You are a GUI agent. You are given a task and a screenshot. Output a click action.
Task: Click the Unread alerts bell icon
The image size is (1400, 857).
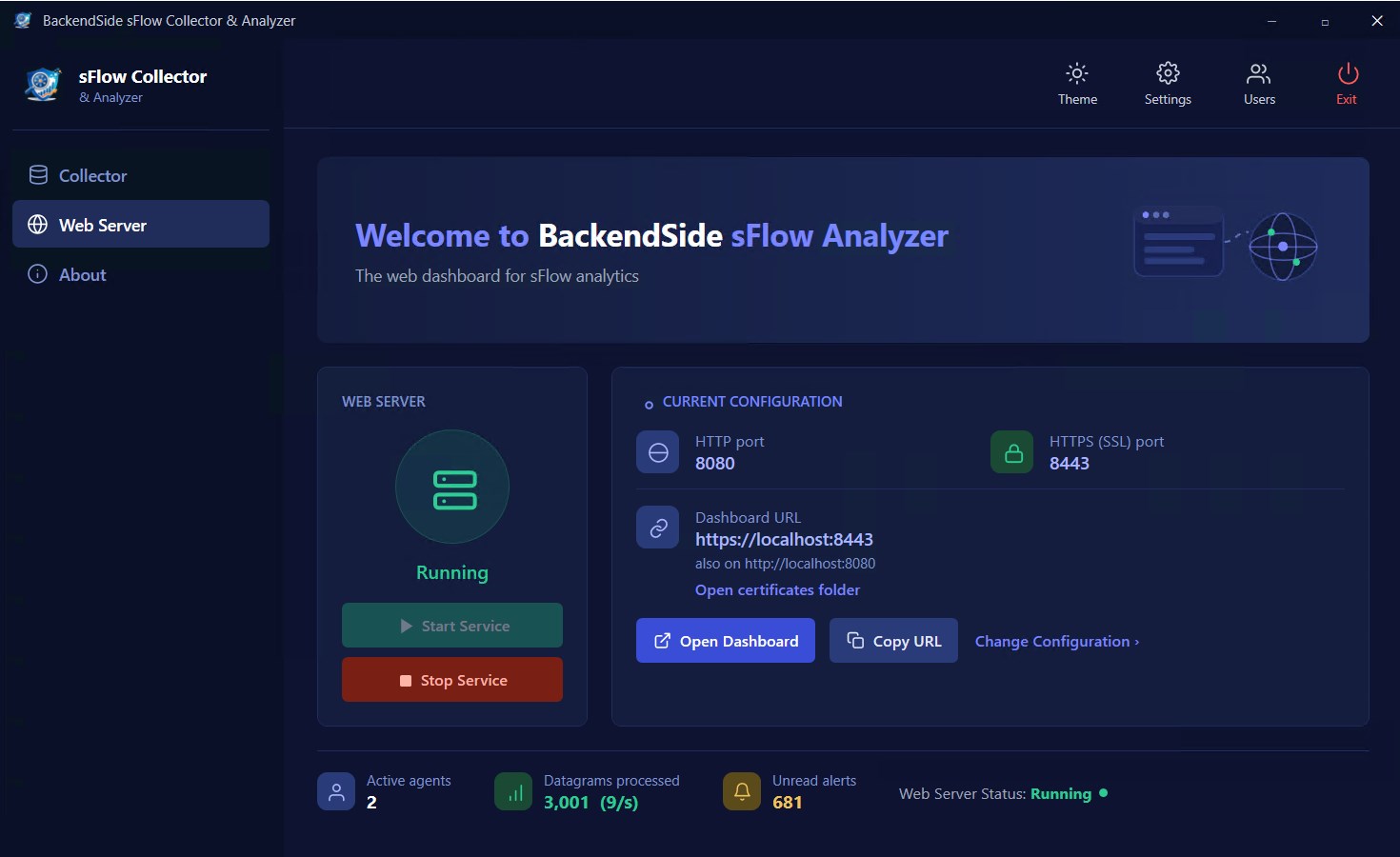[742, 791]
